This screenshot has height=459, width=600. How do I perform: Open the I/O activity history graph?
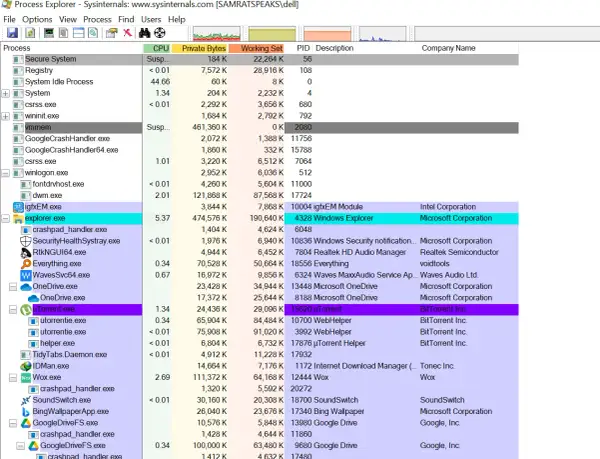click(x=382, y=34)
